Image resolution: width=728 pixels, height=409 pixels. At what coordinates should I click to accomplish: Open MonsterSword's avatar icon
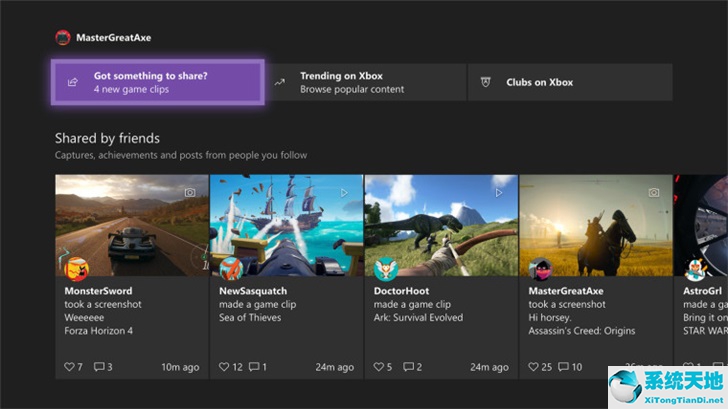click(77, 269)
